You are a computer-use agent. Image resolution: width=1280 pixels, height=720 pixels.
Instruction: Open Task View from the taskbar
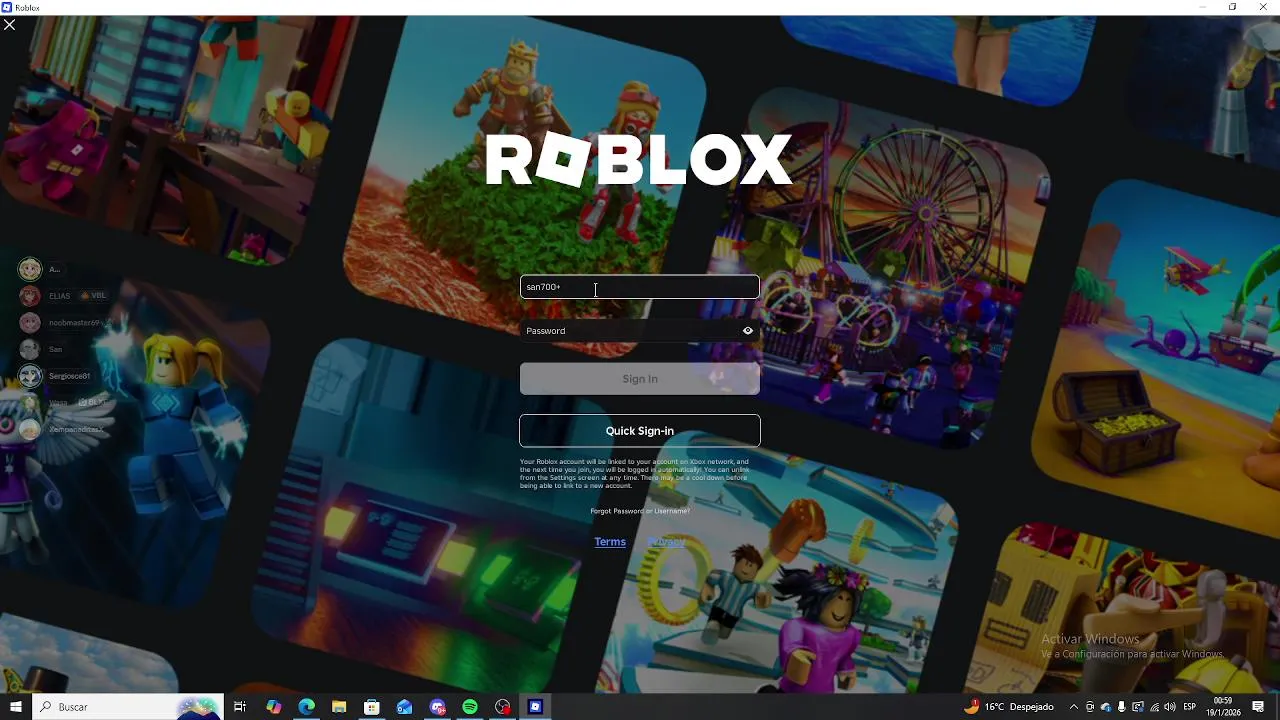coord(240,707)
